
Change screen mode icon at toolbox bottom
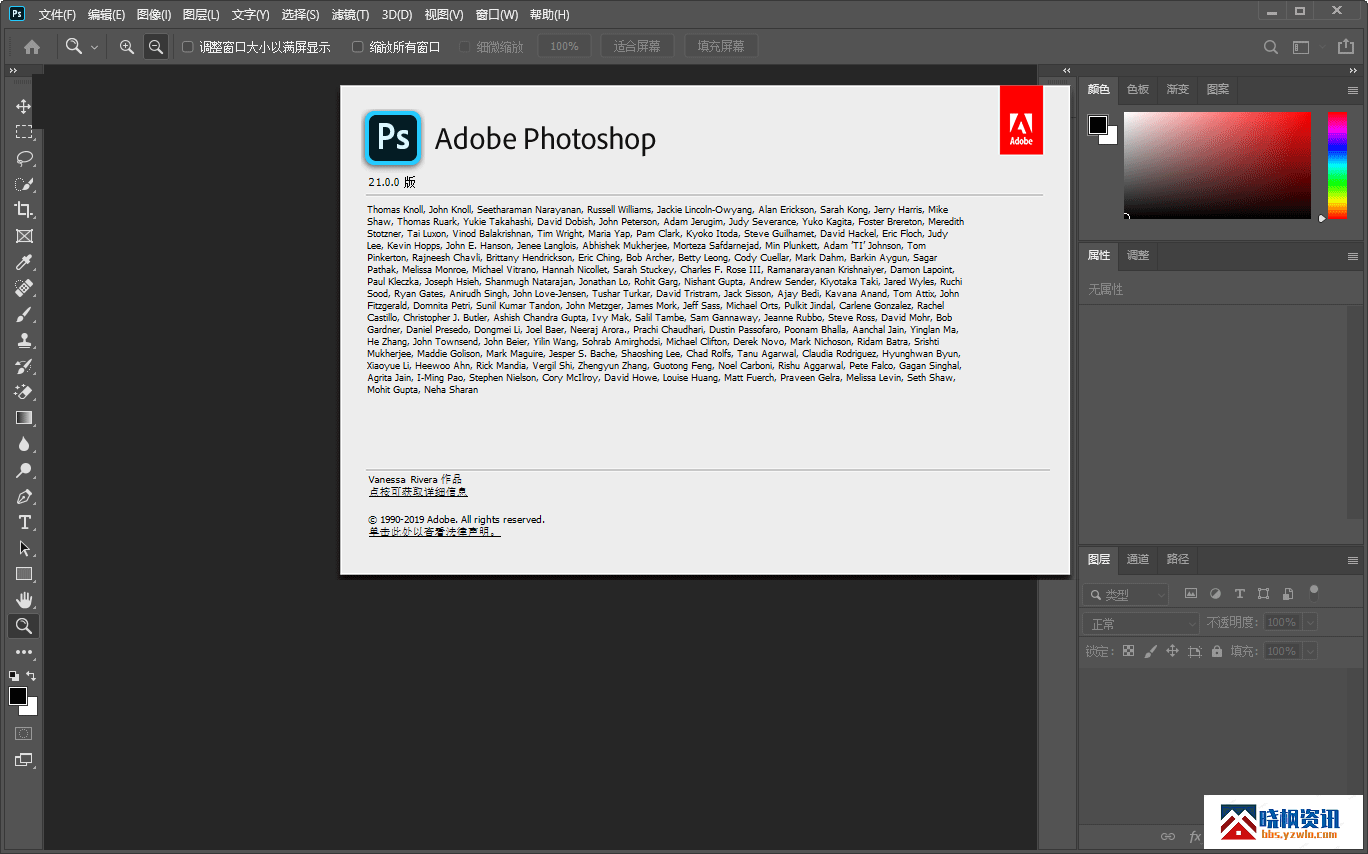23,760
